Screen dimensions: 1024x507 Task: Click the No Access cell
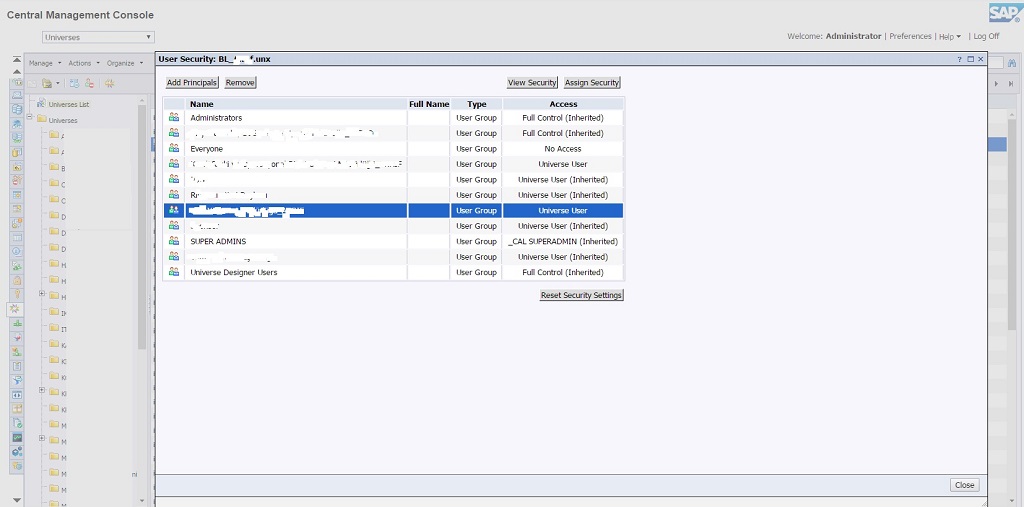point(563,149)
